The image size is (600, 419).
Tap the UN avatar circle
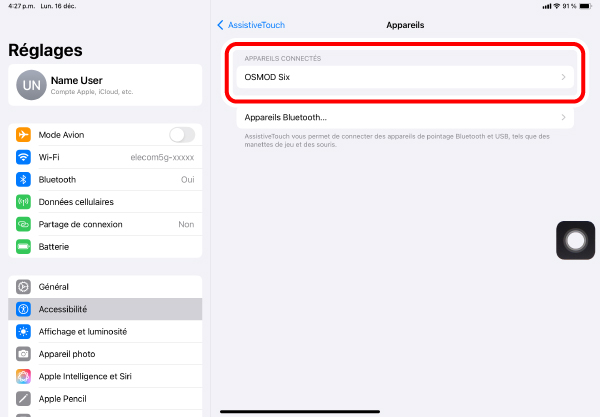point(31,85)
